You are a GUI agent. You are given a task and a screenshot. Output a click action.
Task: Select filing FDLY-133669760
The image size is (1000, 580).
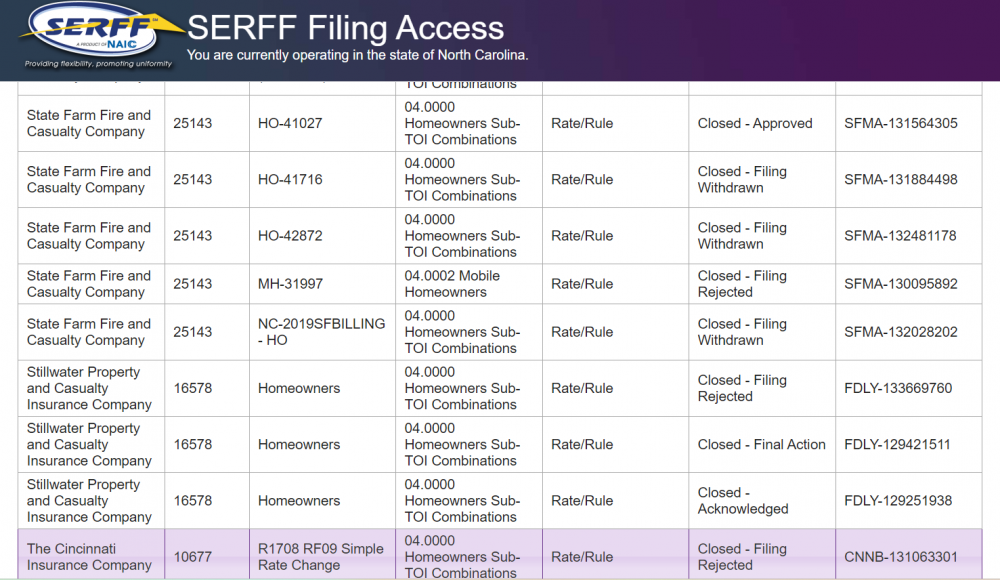click(x=898, y=388)
